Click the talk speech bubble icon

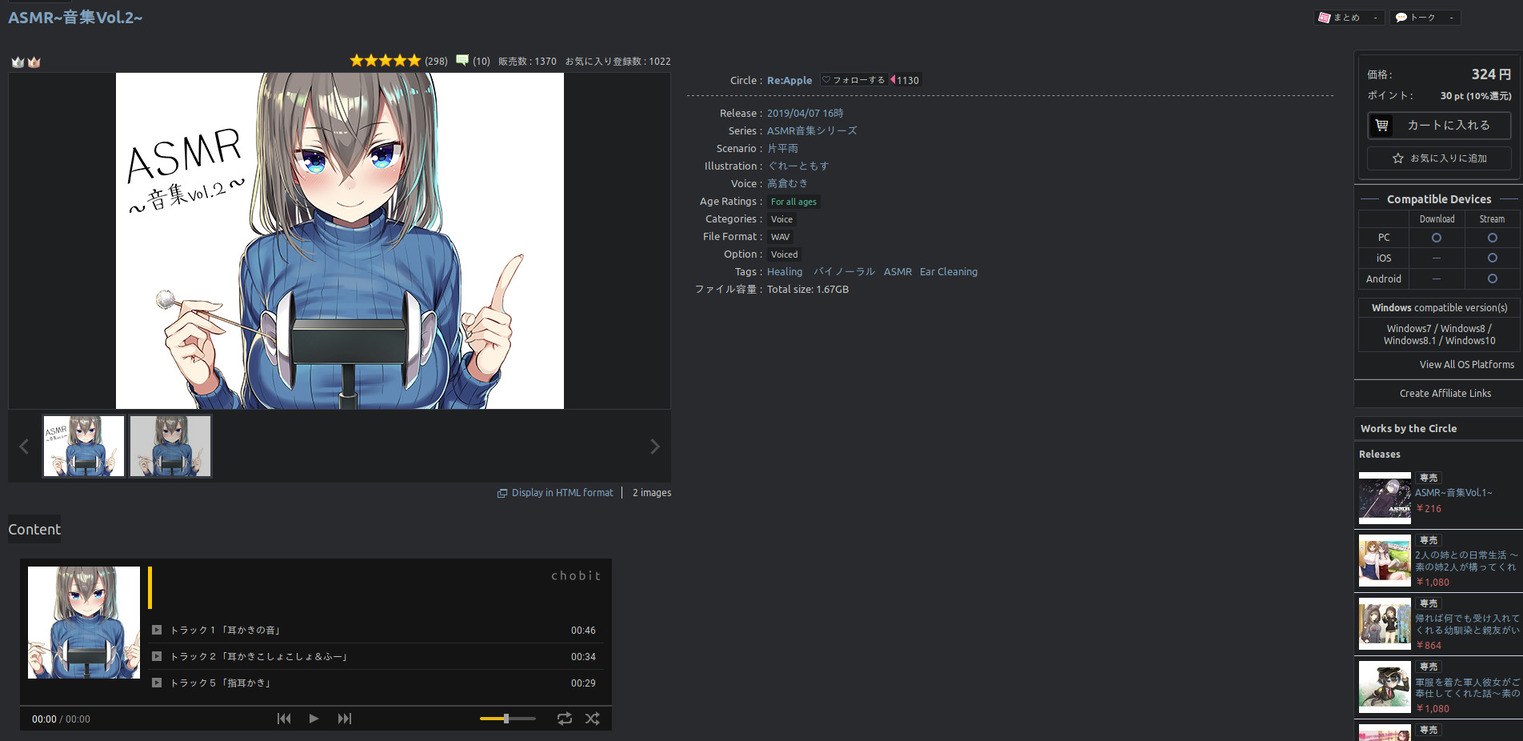[x=1401, y=17]
